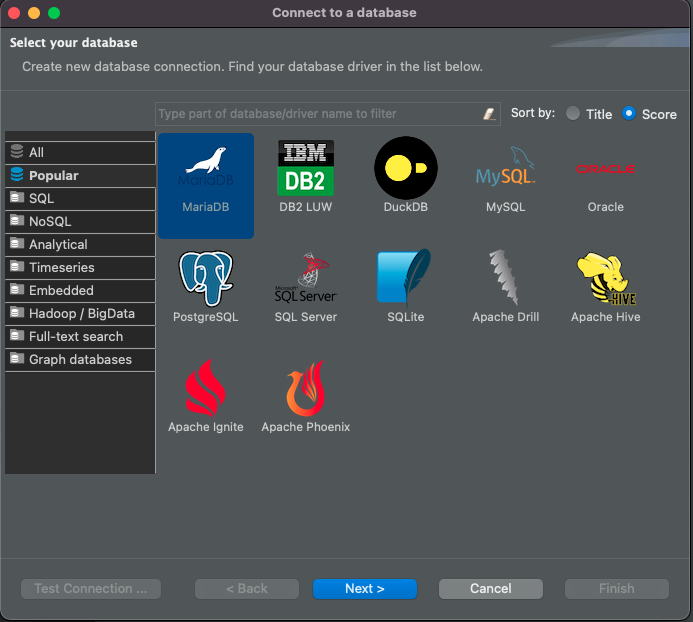Select the MariaDB database driver
The image size is (693, 622).
(206, 186)
